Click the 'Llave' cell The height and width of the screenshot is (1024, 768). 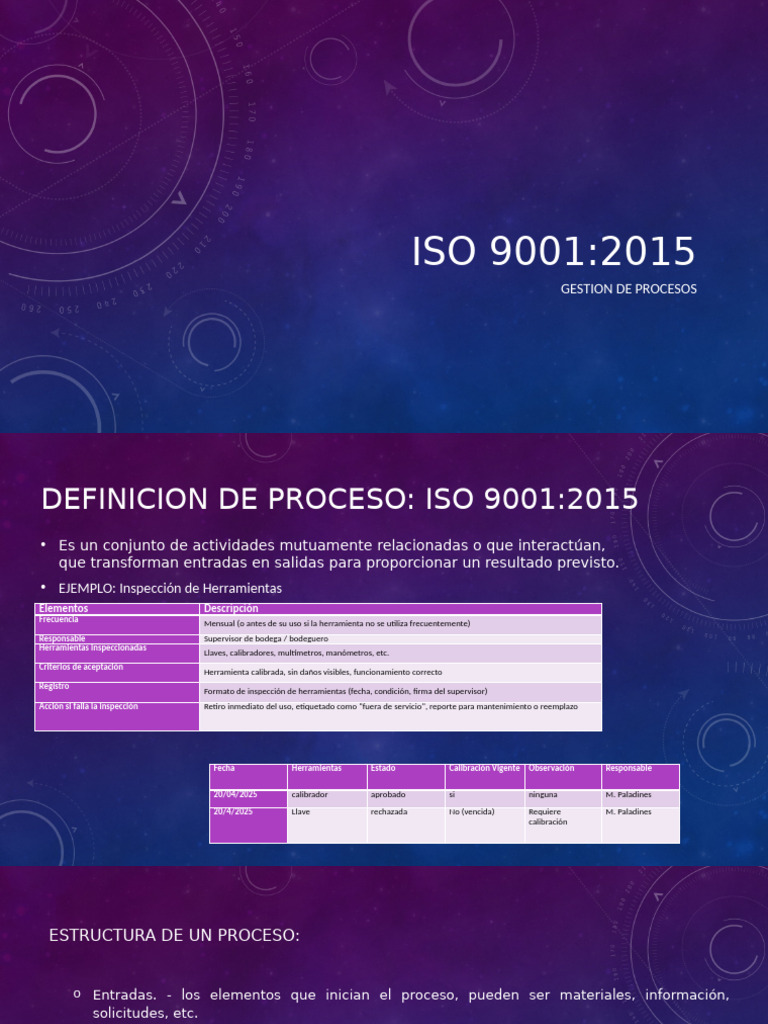[x=327, y=825]
